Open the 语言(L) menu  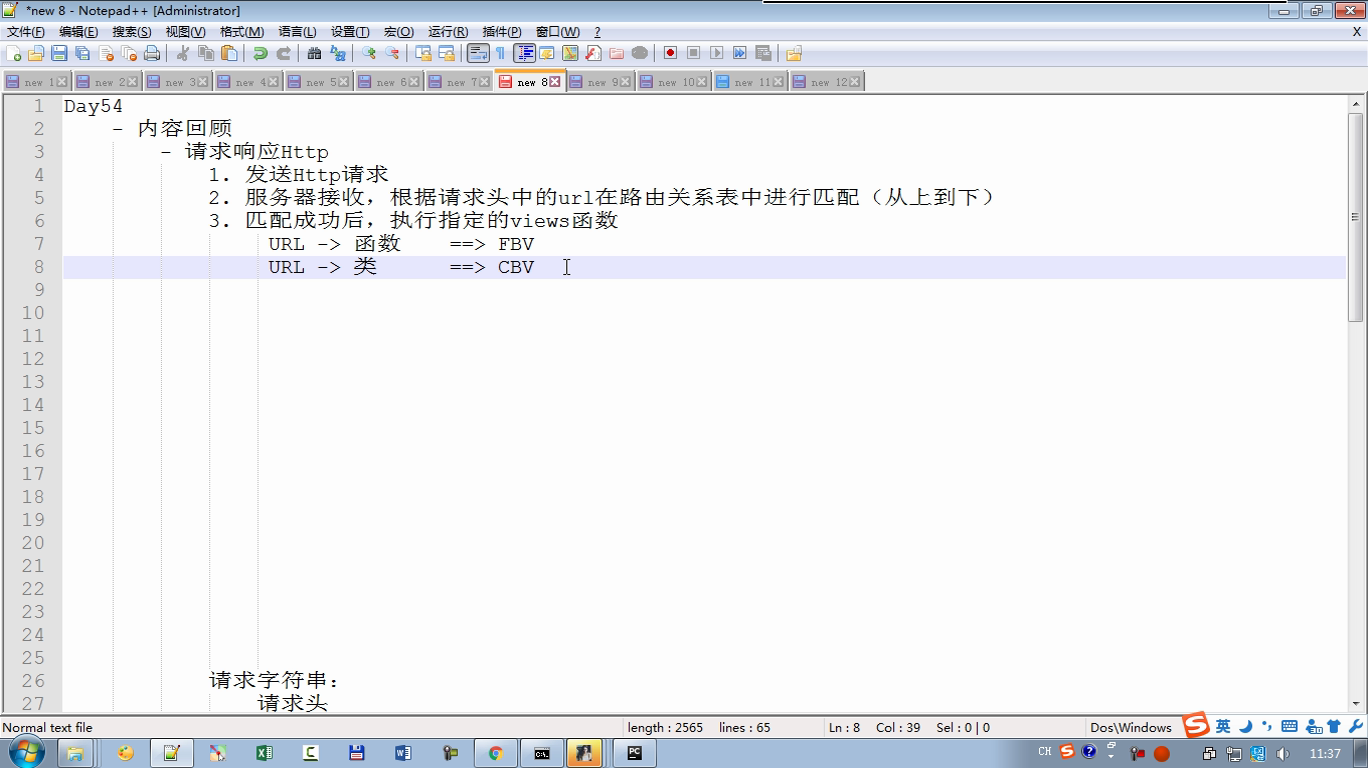[297, 32]
